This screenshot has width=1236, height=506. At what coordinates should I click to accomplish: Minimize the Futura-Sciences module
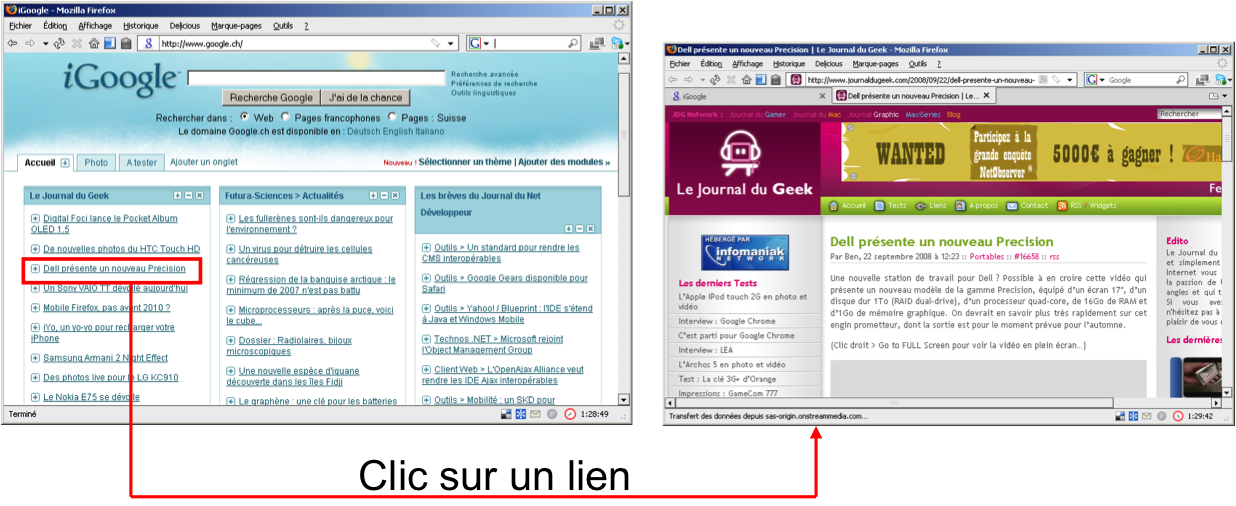tap(385, 196)
